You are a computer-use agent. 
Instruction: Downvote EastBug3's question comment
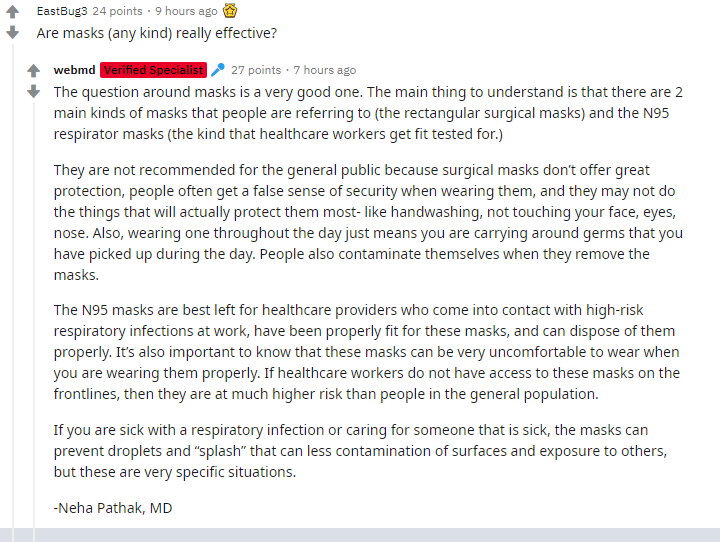click(13, 33)
